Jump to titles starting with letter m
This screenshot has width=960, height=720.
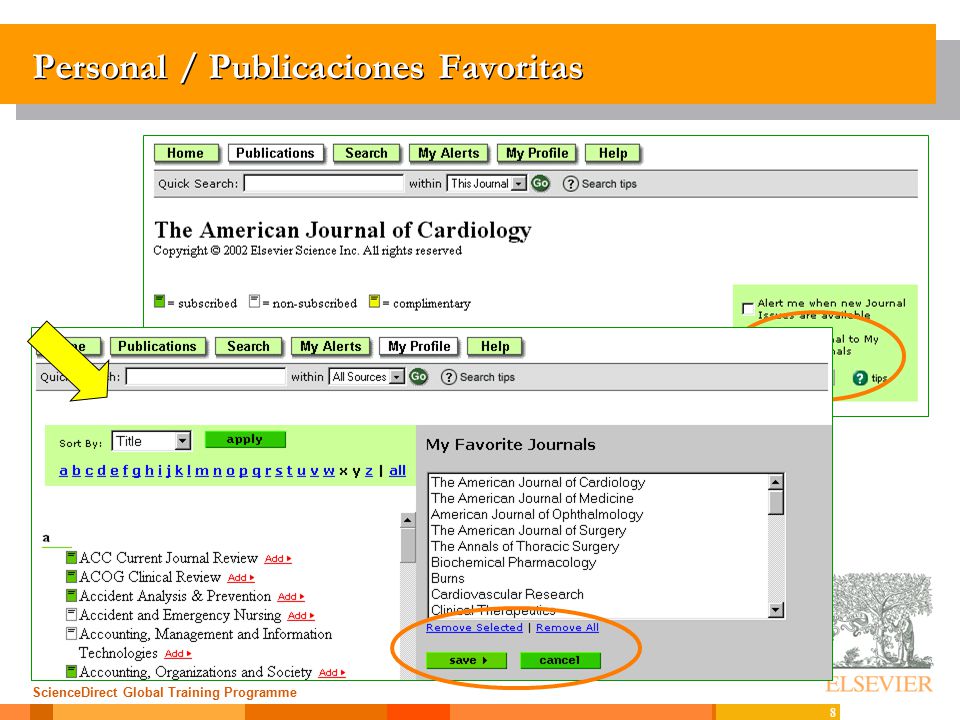(x=202, y=470)
